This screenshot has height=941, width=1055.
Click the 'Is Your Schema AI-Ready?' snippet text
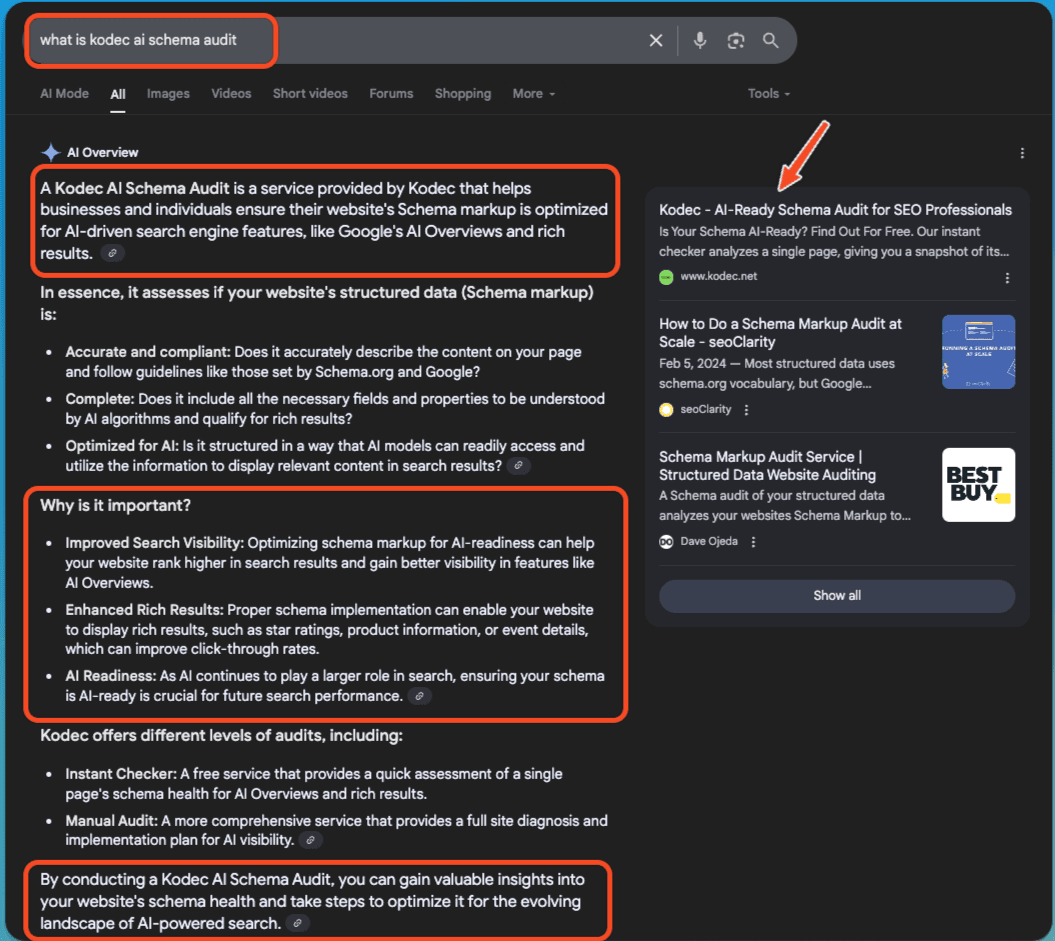coord(834,241)
